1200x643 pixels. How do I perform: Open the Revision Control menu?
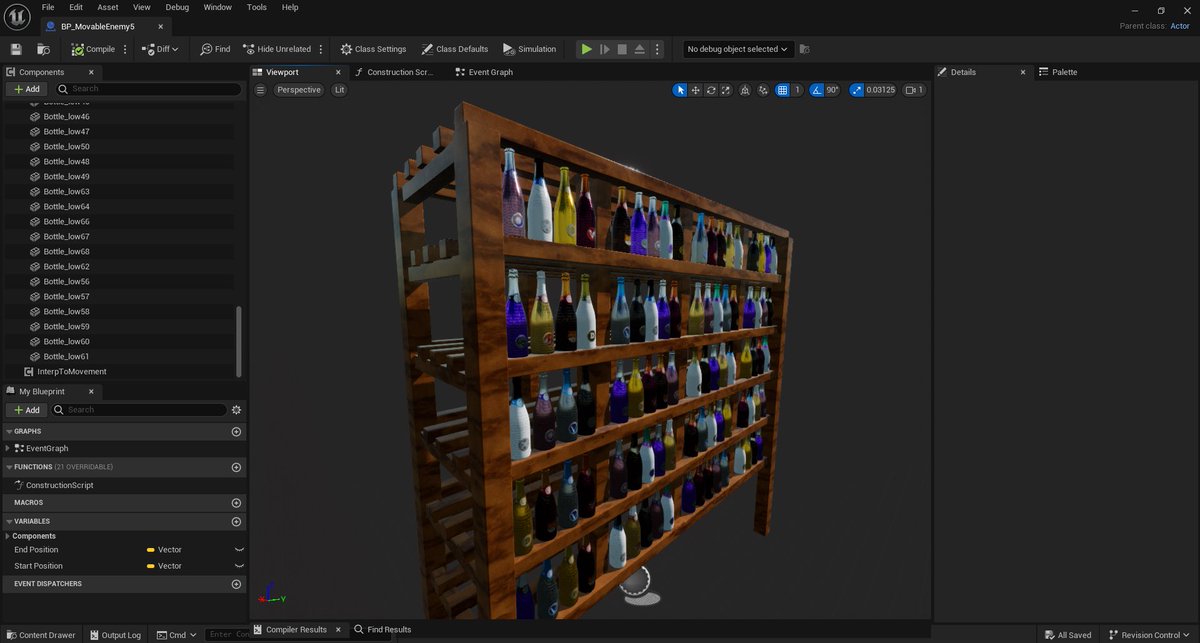coord(1151,635)
